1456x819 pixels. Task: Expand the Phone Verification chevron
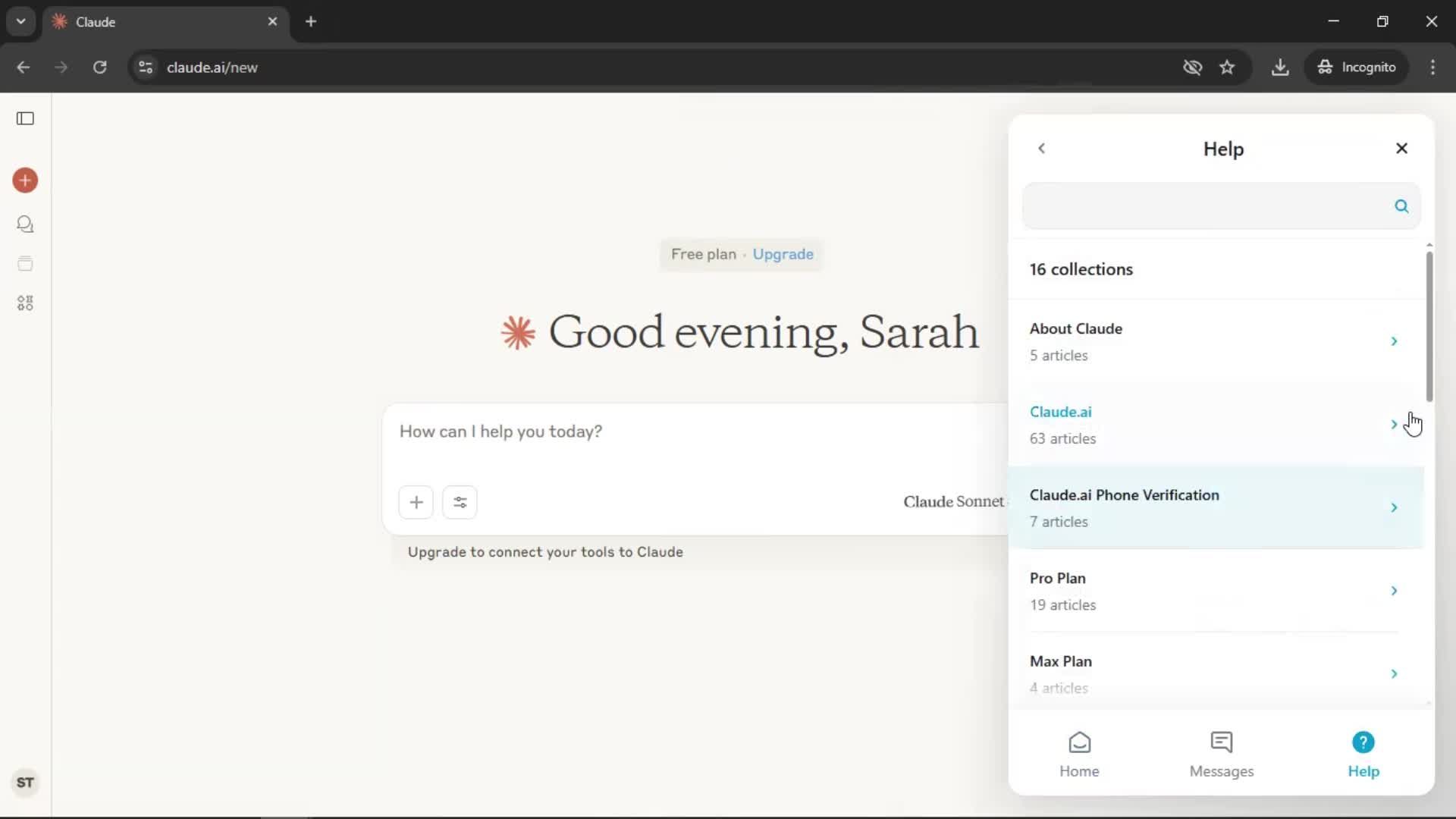click(x=1394, y=507)
